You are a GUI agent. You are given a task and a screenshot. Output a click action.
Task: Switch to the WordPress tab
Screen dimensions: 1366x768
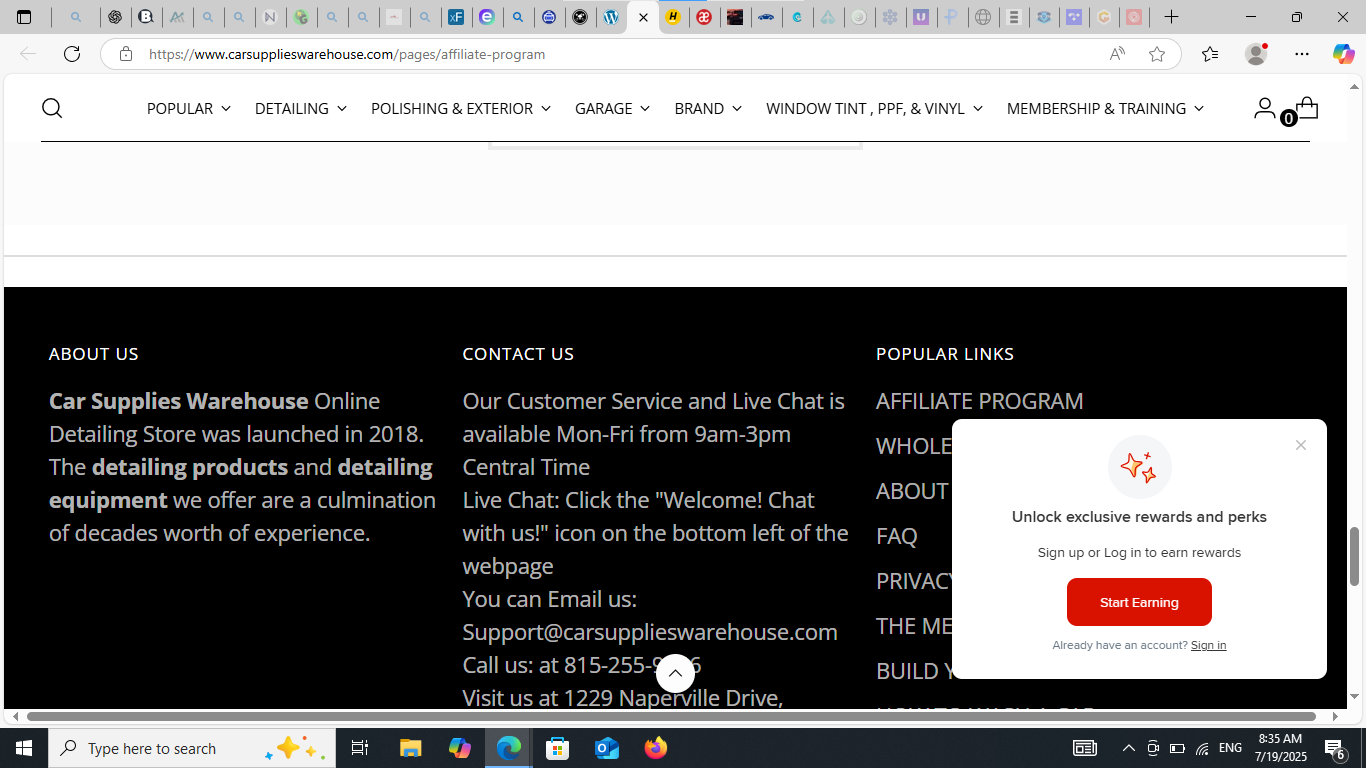[x=611, y=17]
